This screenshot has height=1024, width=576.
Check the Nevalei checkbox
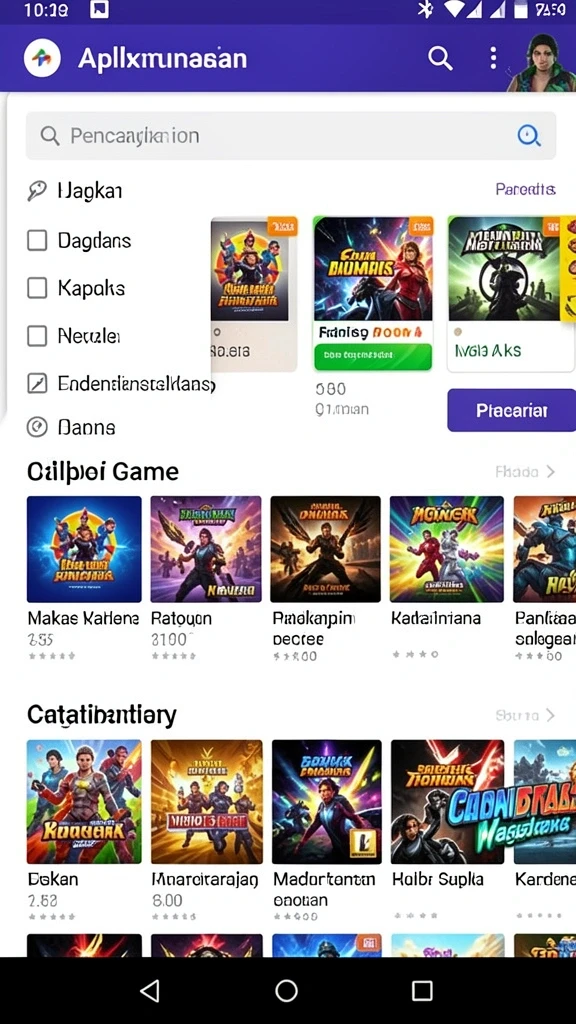click(x=37, y=336)
